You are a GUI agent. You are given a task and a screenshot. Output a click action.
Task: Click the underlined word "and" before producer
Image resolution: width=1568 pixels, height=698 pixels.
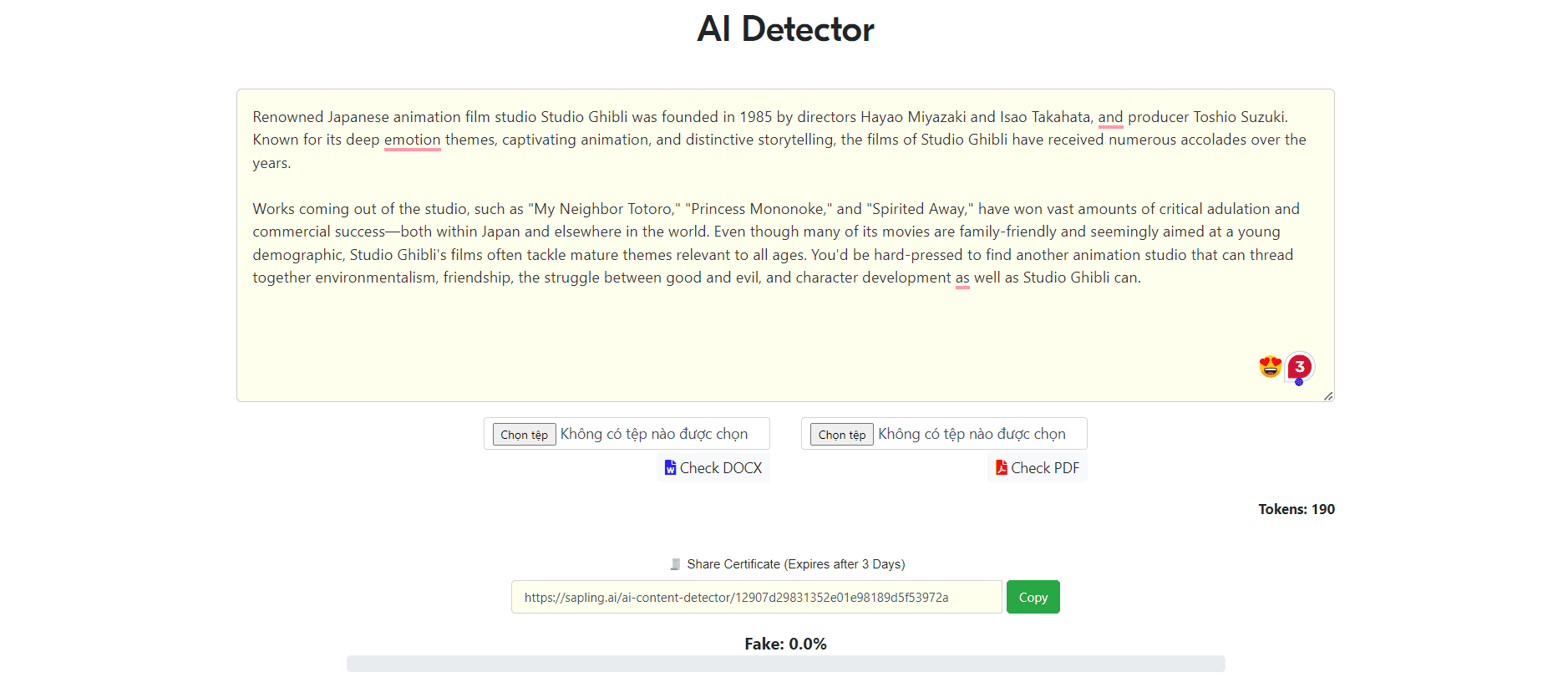tap(1109, 117)
